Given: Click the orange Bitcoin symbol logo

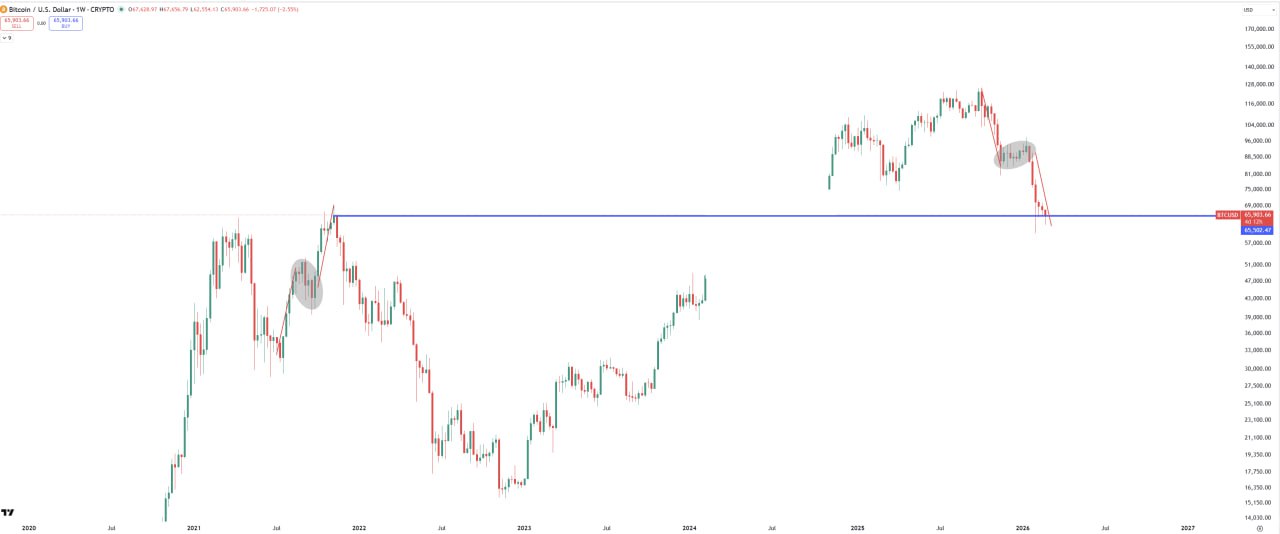Looking at the screenshot, I should tap(4, 9).
